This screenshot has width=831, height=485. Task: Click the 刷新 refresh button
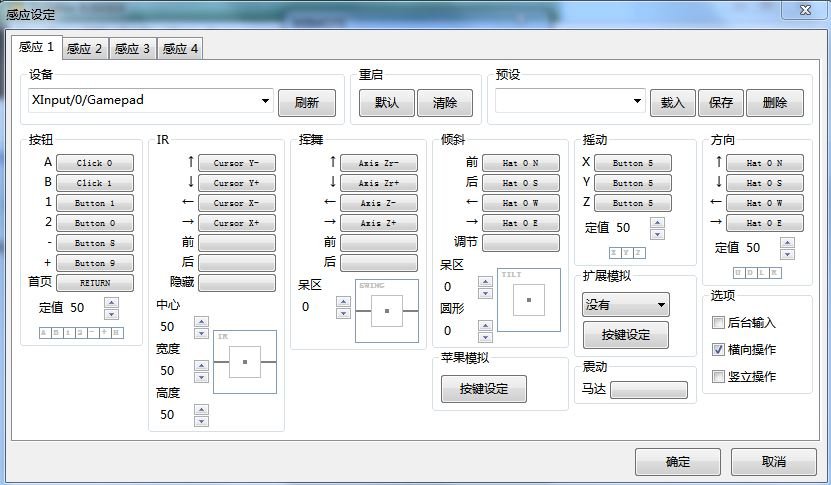pyautogui.click(x=306, y=102)
